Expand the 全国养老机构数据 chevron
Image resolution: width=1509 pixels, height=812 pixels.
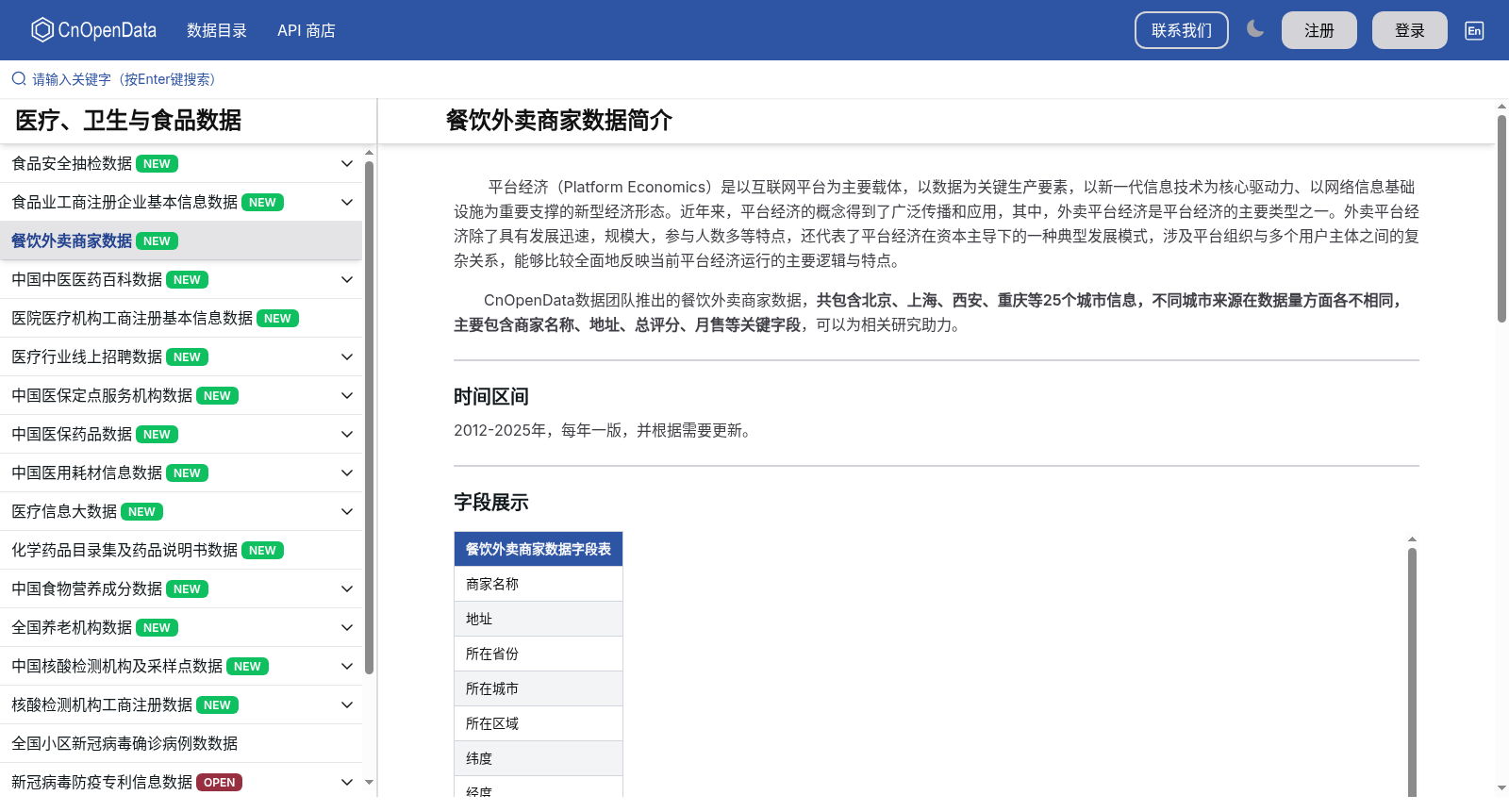click(x=347, y=628)
